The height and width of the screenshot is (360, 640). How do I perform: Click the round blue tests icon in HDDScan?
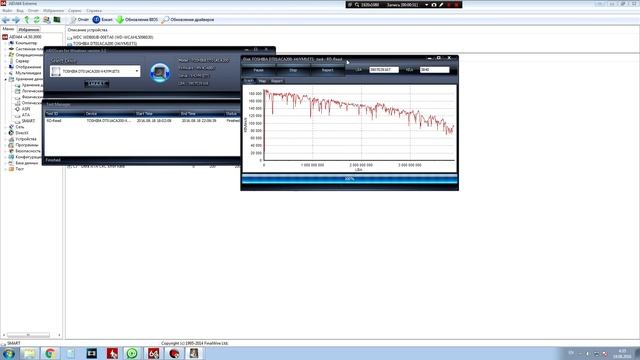point(160,73)
